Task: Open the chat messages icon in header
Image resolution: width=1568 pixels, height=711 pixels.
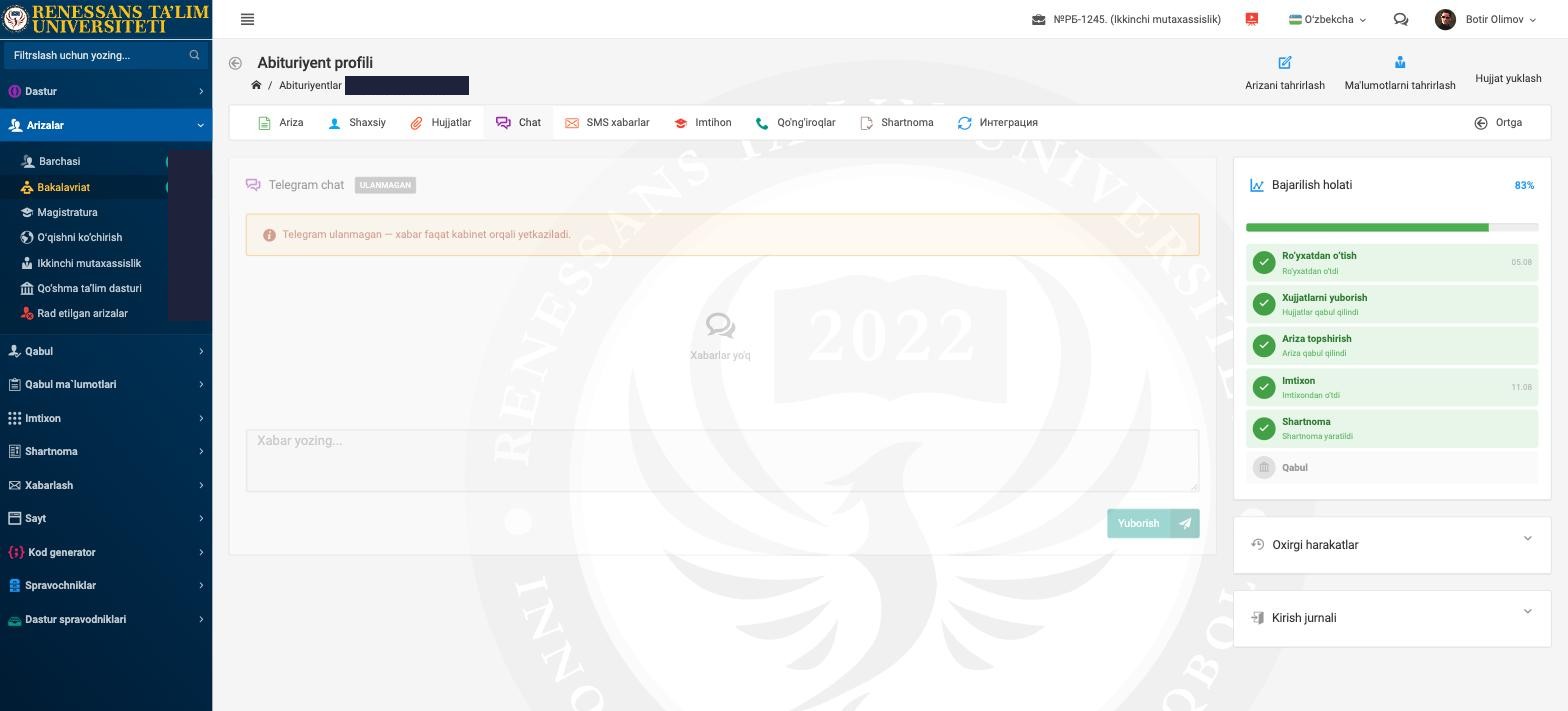Action: pos(1400,19)
